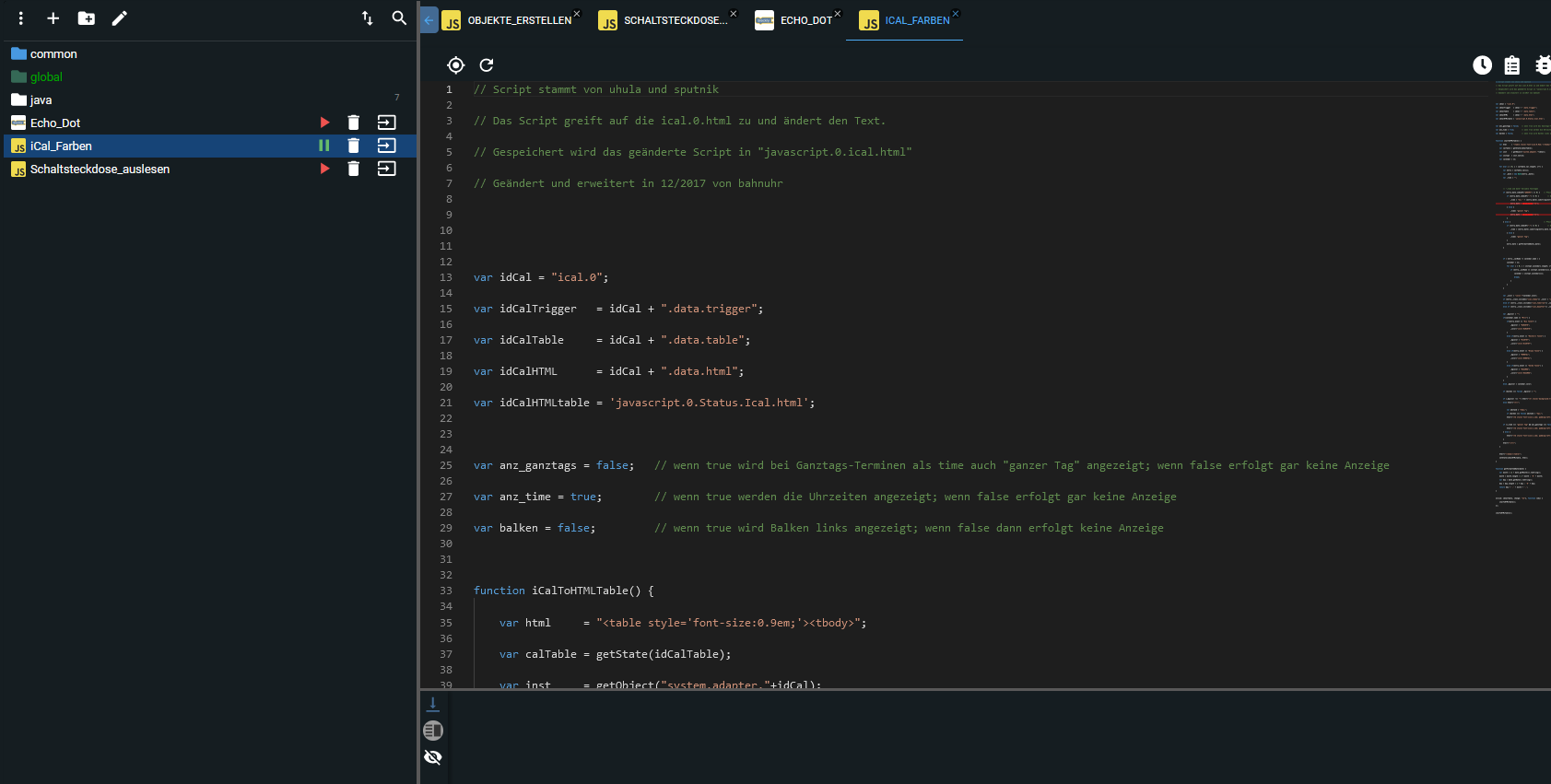The height and width of the screenshot is (784, 1551).
Task: Click line number 33 in gutter
Action: pyautogui.click(x=446, y=591)
